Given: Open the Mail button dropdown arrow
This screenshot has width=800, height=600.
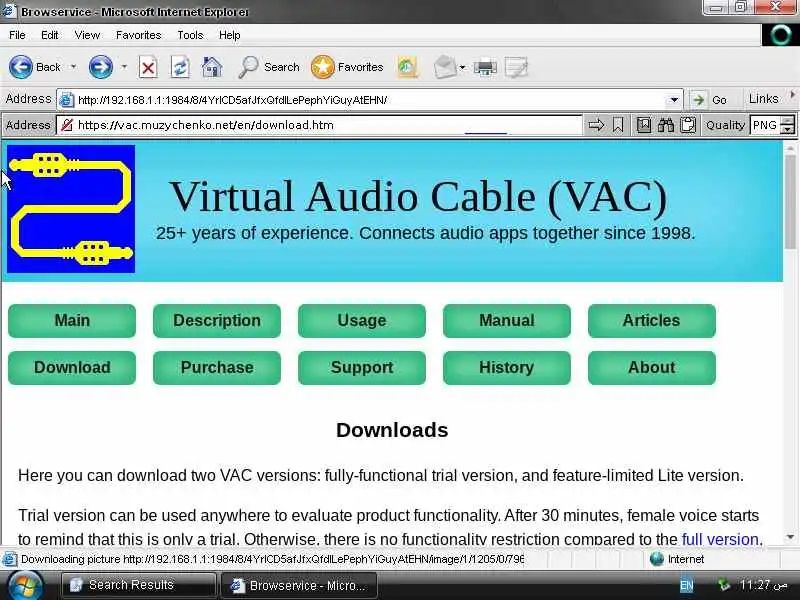Looking at the screenshot, I should [x=462, y=67].
